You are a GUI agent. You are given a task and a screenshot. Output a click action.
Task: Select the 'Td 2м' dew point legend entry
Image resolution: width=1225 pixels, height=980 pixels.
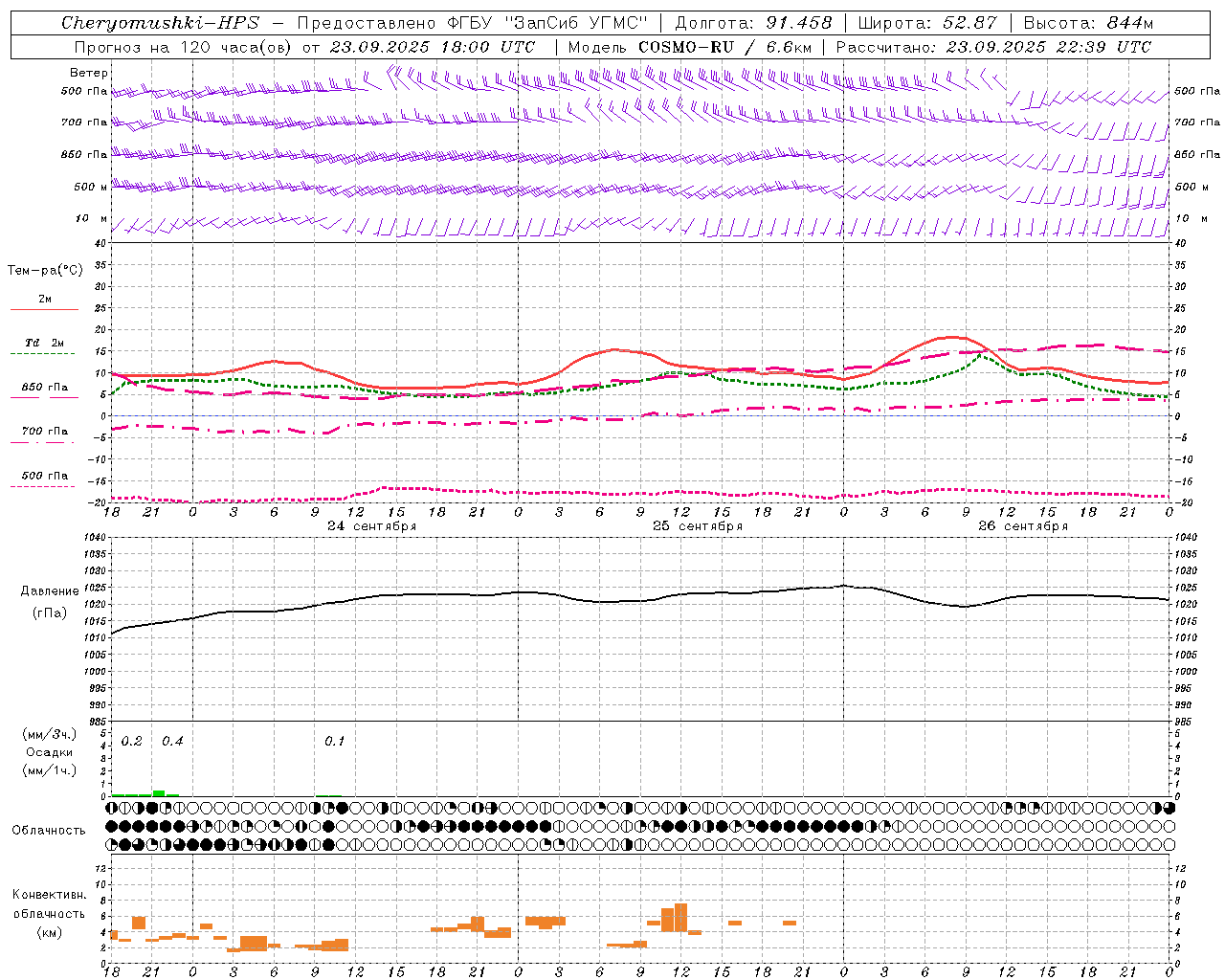(45, 343)
